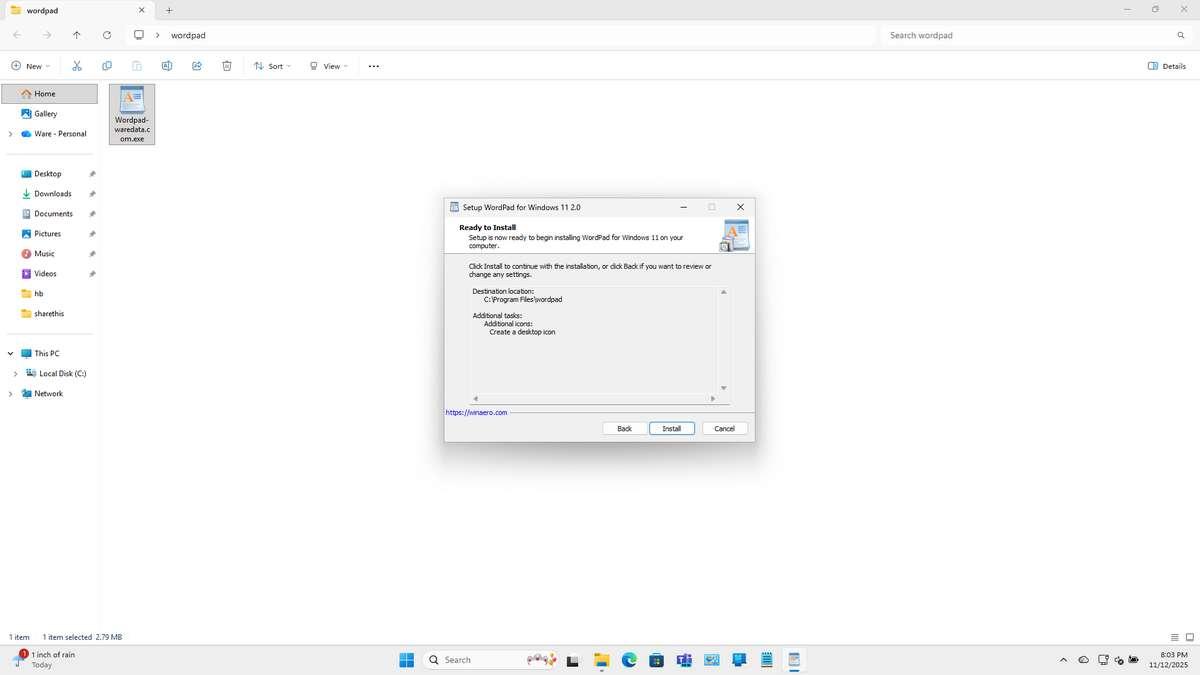The width and height of the screenshot is (1200, 675).
Task: Delete the file using the trash icon
Action: tap(227, 65)
